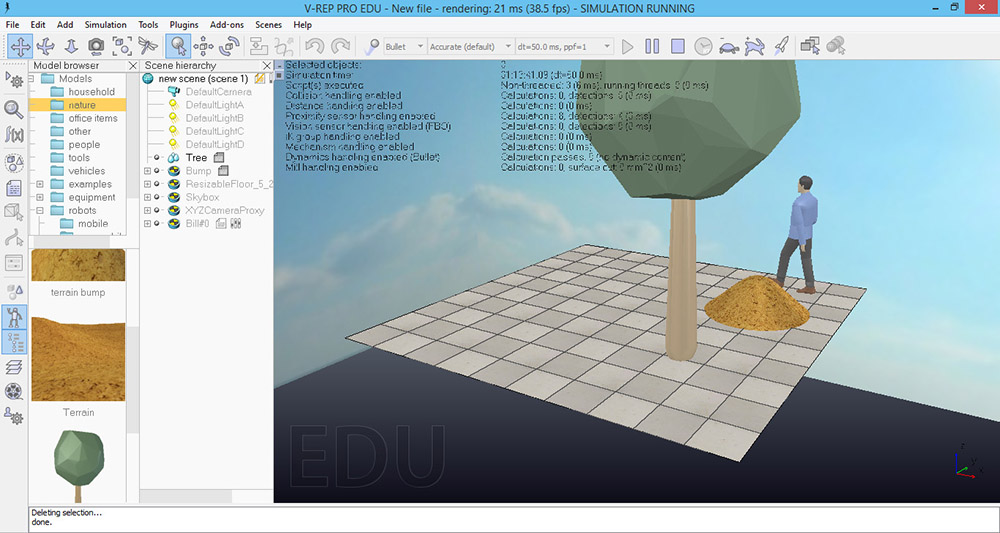Toggle the model browser sidebar icon
Viewport: 1000px width, 533px height.
click(14, 316)
